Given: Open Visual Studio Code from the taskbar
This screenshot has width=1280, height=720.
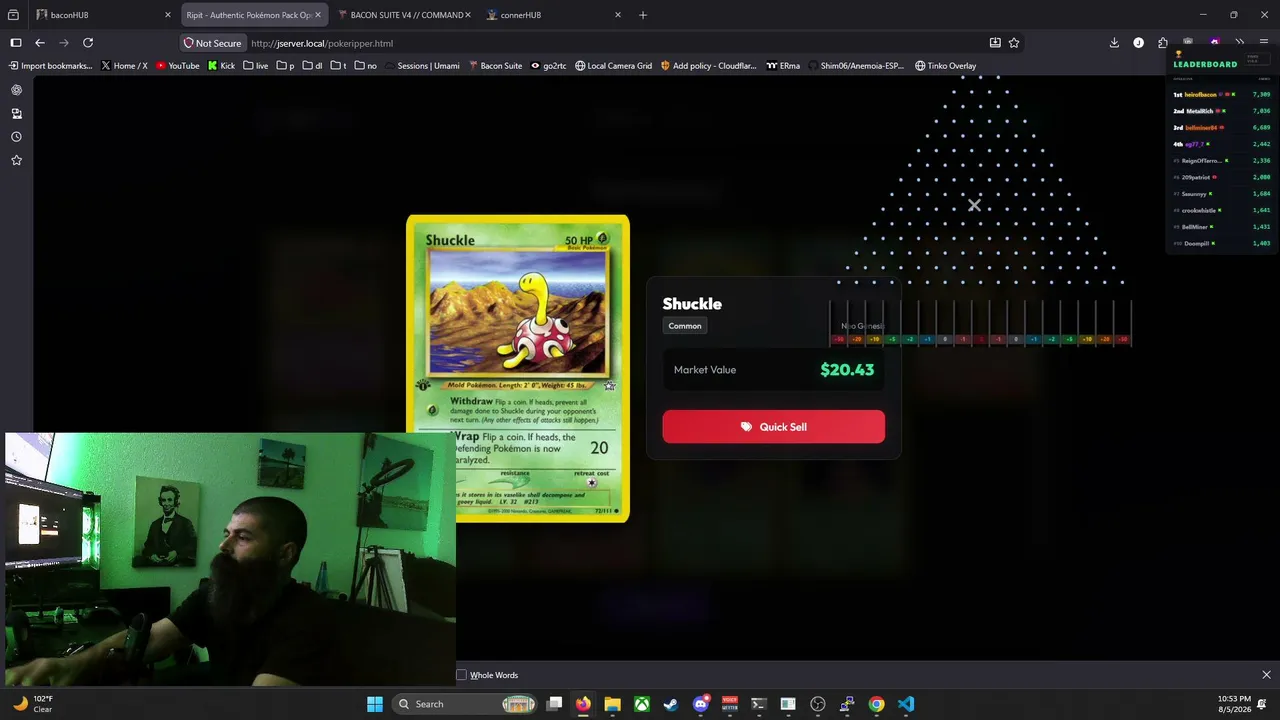Looking at the screenshot, I should 906,704.
